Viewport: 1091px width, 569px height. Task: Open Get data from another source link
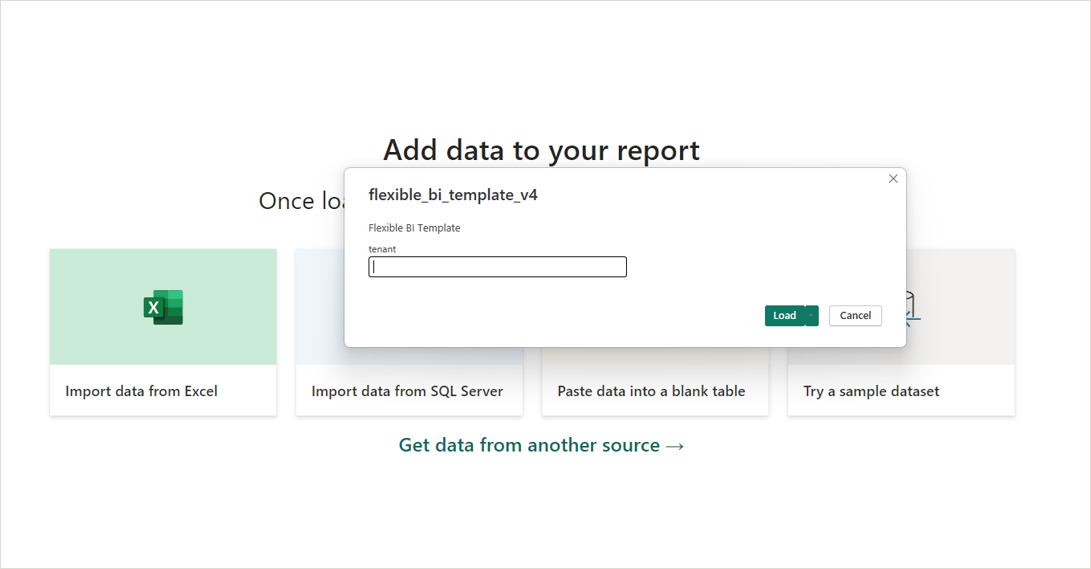tap(541, 445)
